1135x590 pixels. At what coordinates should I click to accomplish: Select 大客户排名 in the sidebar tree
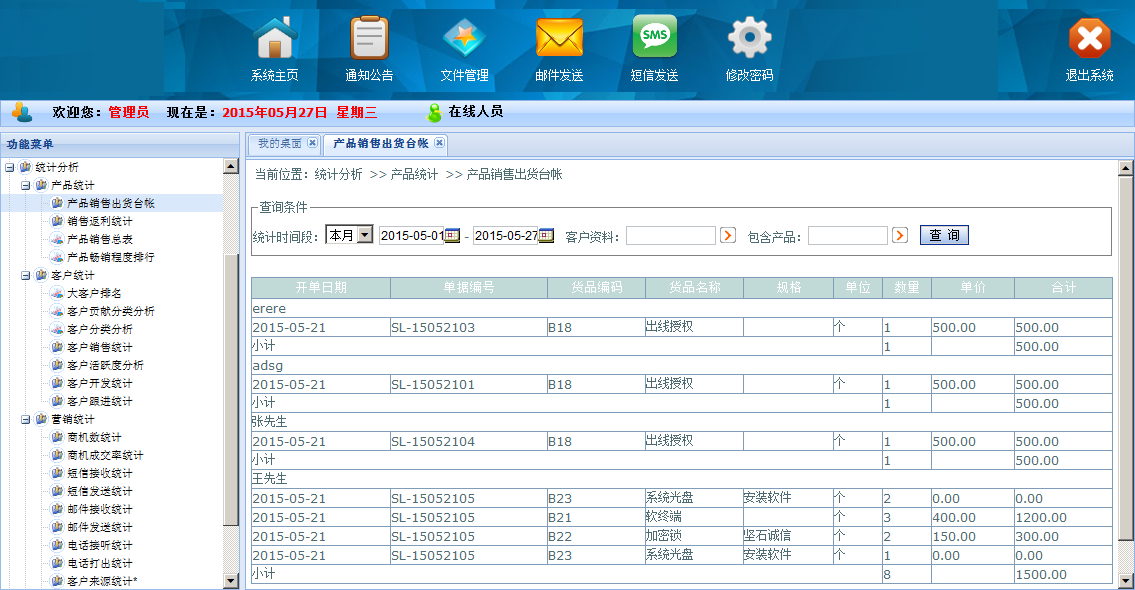(94, 293)
